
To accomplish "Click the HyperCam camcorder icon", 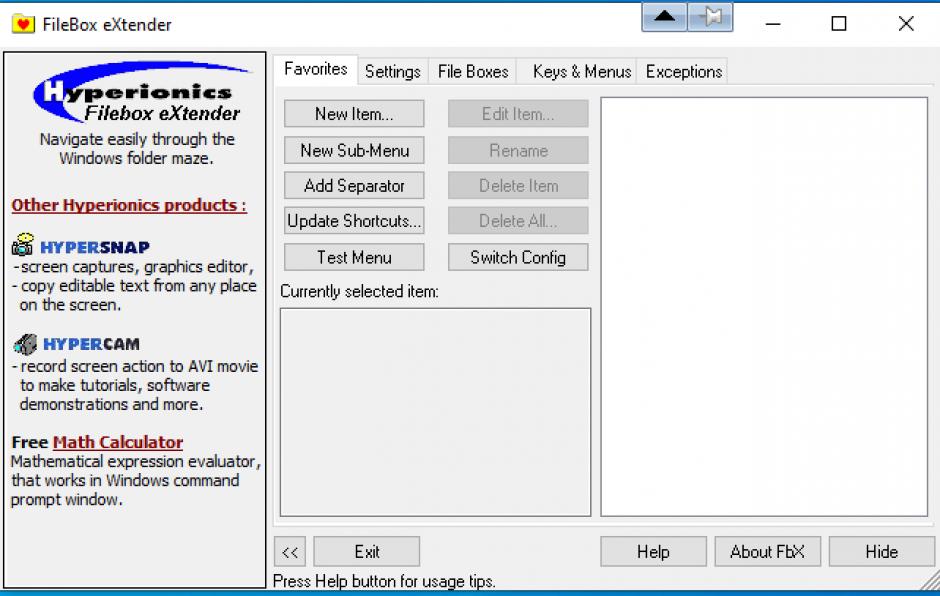I will click(x=25, y=344).
